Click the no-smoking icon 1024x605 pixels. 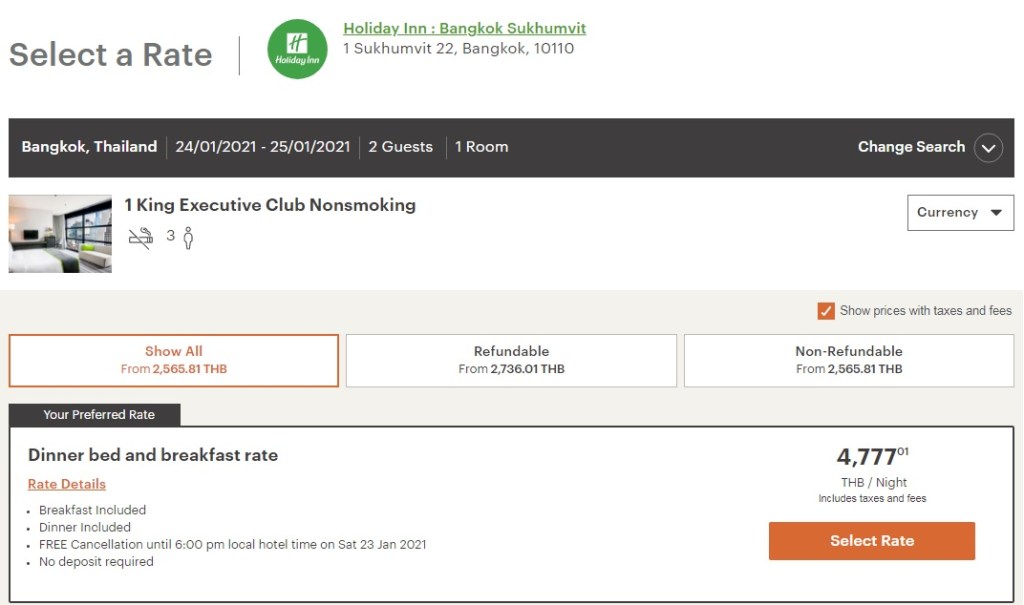140,238
